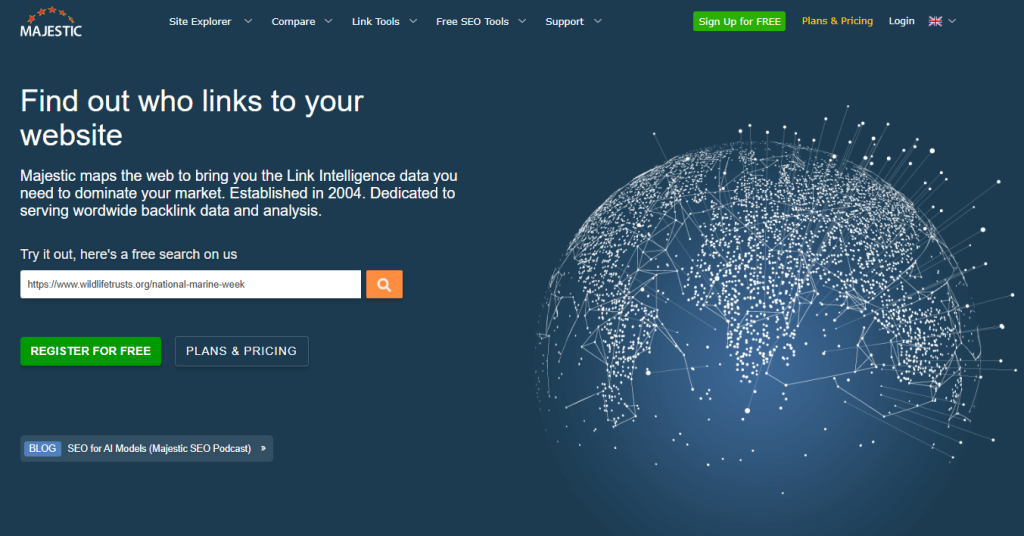Click the BLOG badge label

pos(42,449)
